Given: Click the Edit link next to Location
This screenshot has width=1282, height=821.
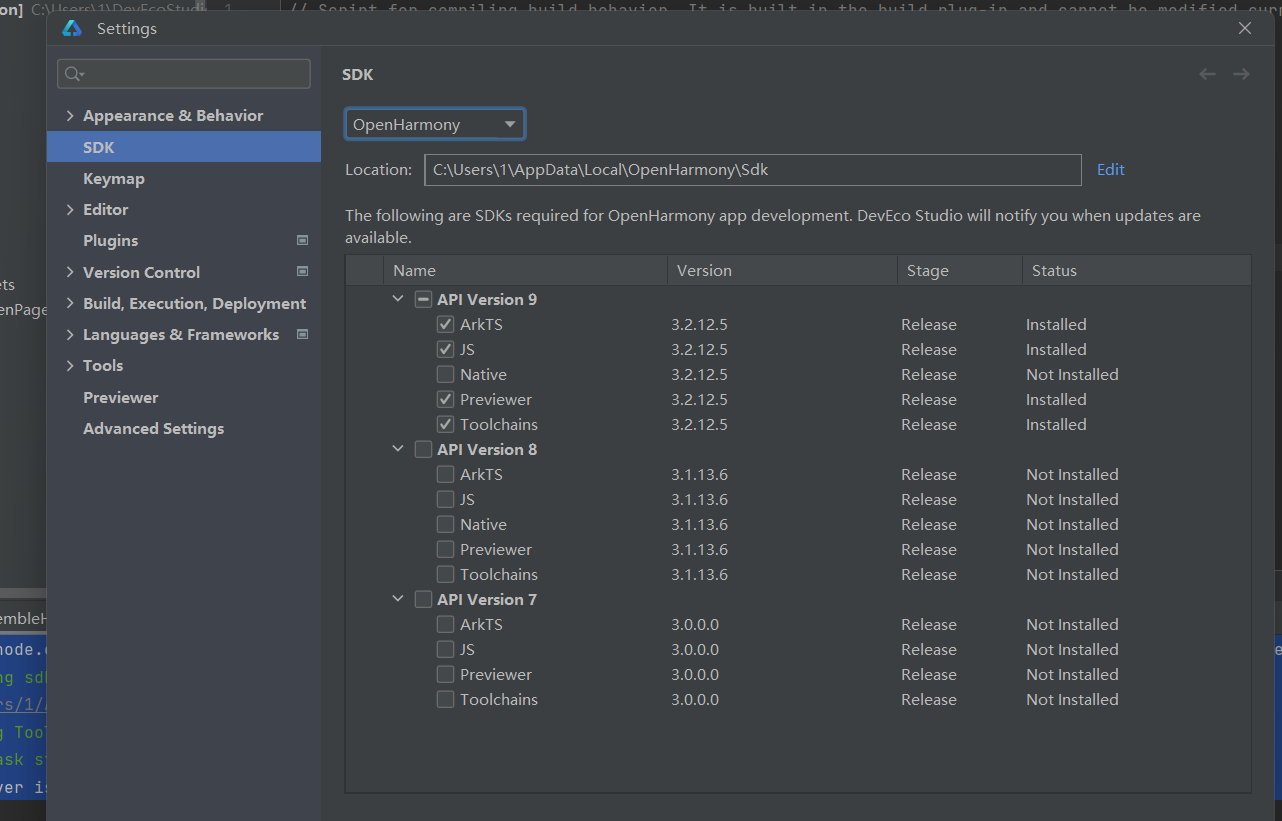Looking at the screenshot, I should pyautogui.click(x=1111, y=169).
